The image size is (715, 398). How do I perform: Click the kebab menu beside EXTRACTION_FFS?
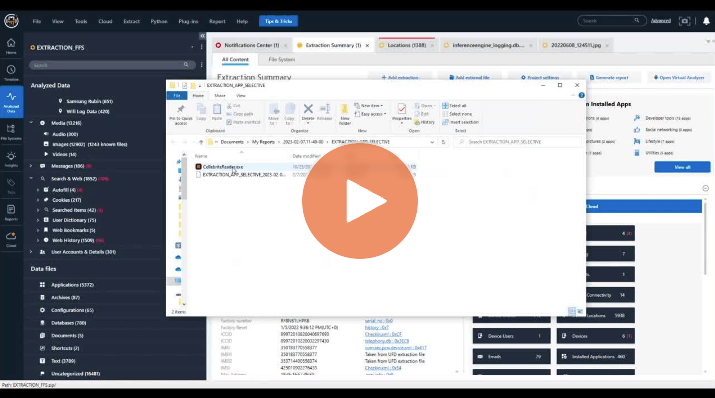click(x=202, y=47)
